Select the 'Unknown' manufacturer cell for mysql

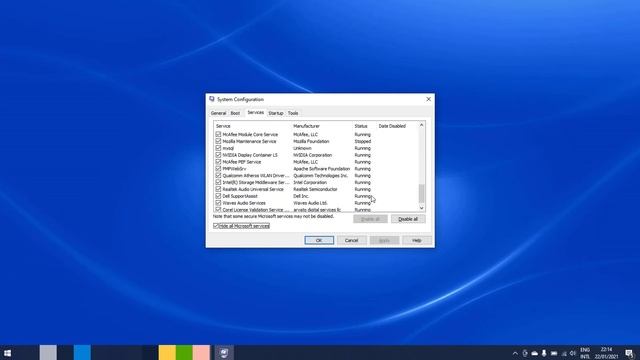tap(302, 148)
